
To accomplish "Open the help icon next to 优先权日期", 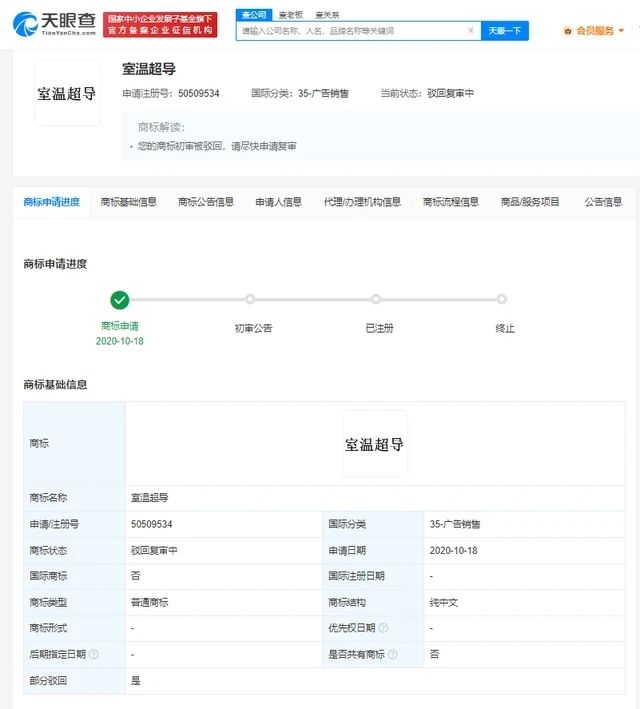I will point(383,628).
